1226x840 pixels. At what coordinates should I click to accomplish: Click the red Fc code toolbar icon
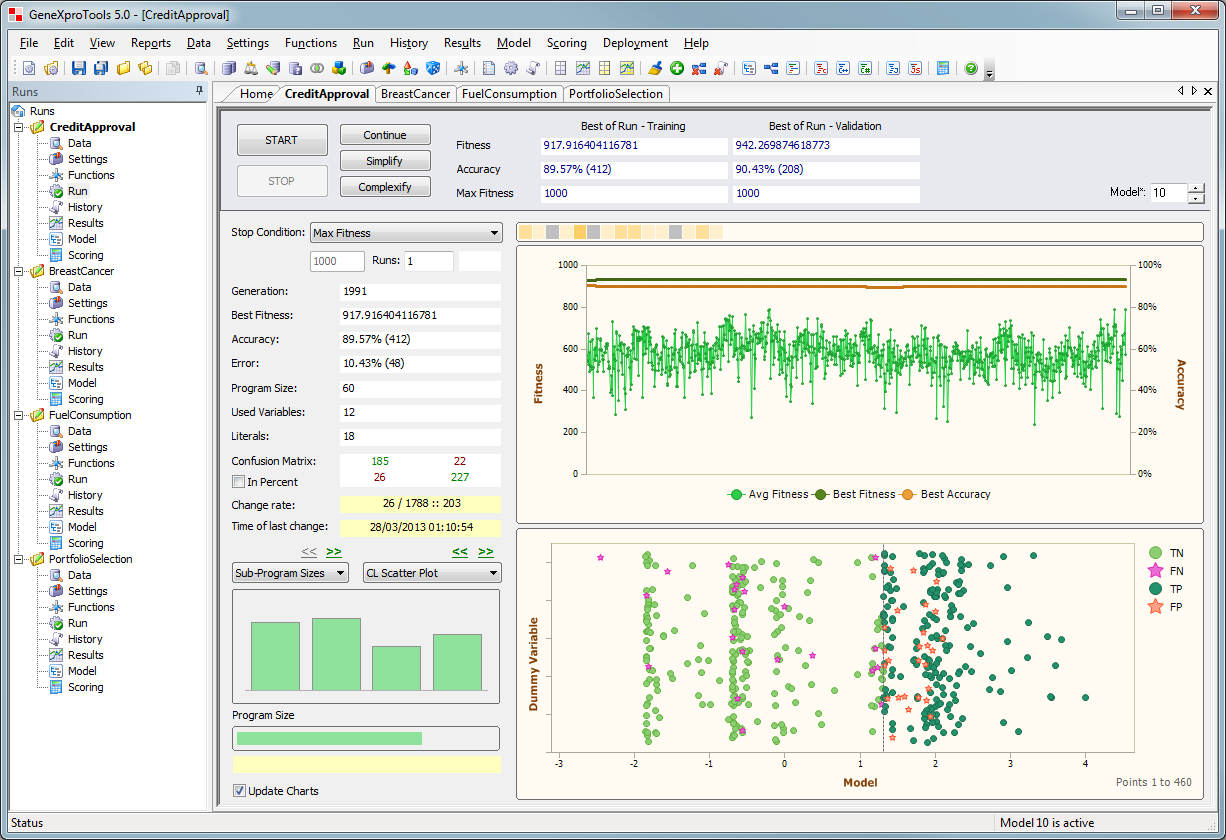(x=822, y=68)
